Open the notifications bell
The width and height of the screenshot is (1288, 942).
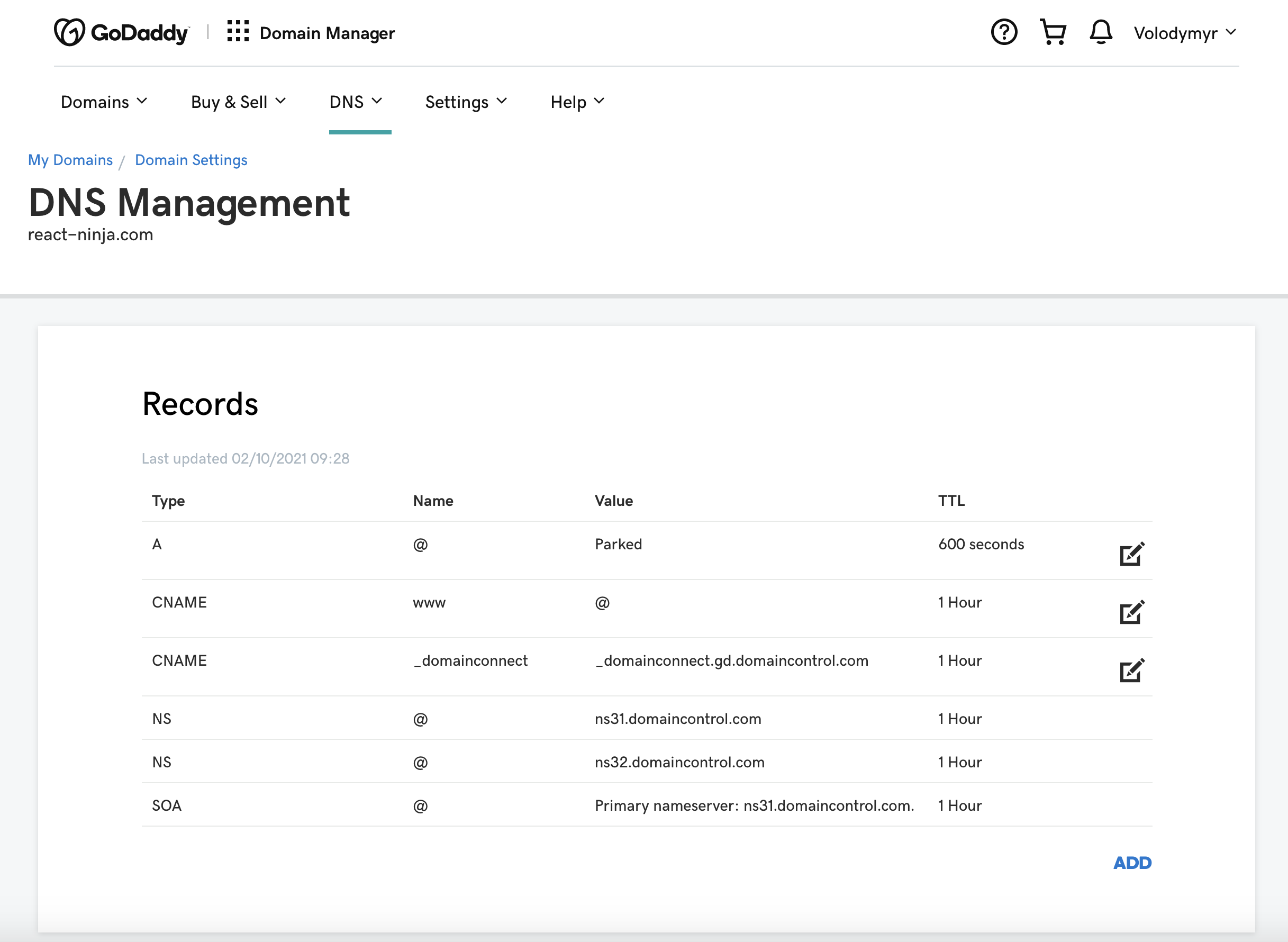(x=1101, y=32)
